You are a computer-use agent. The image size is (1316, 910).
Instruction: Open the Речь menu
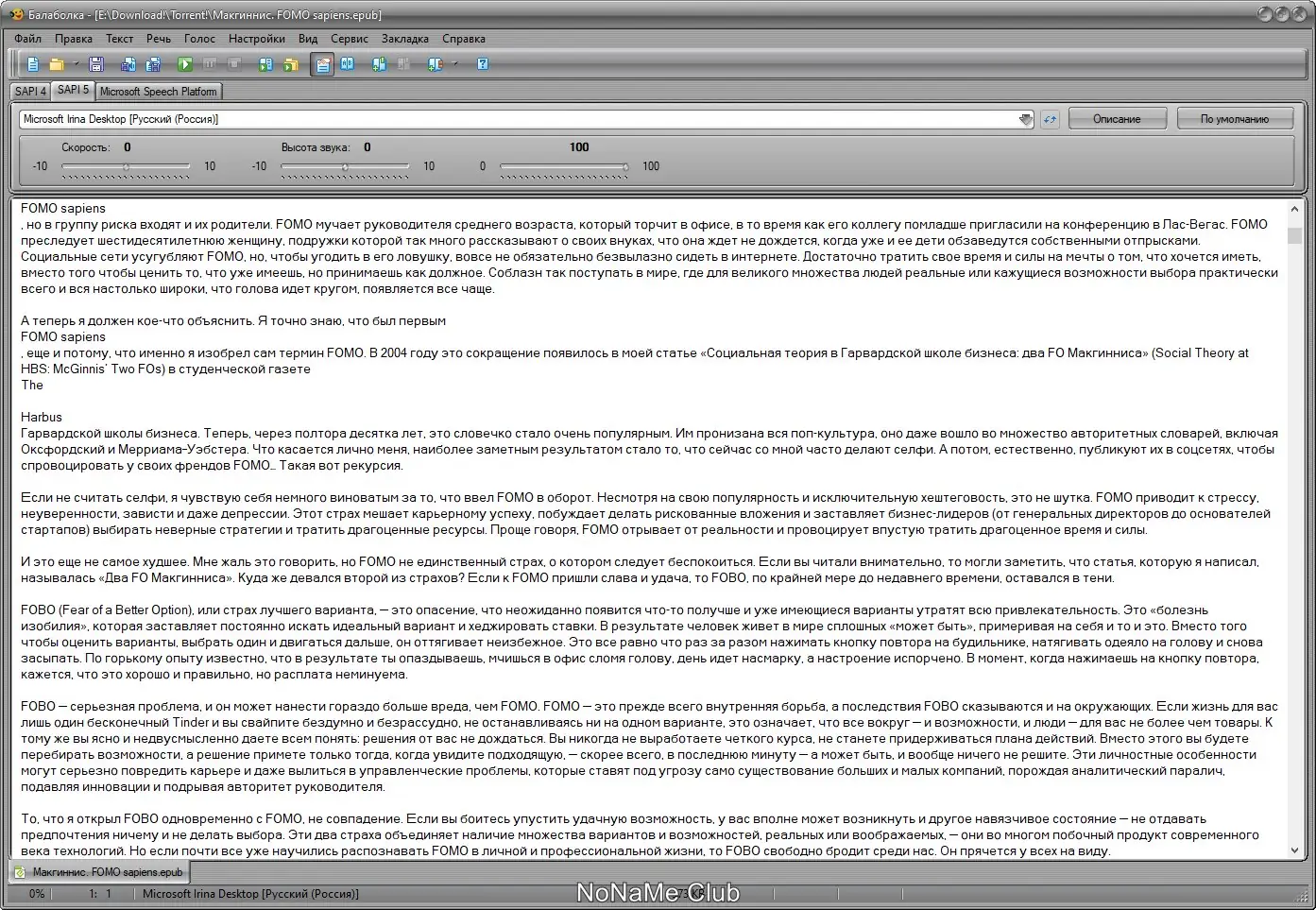coord(159,39)
